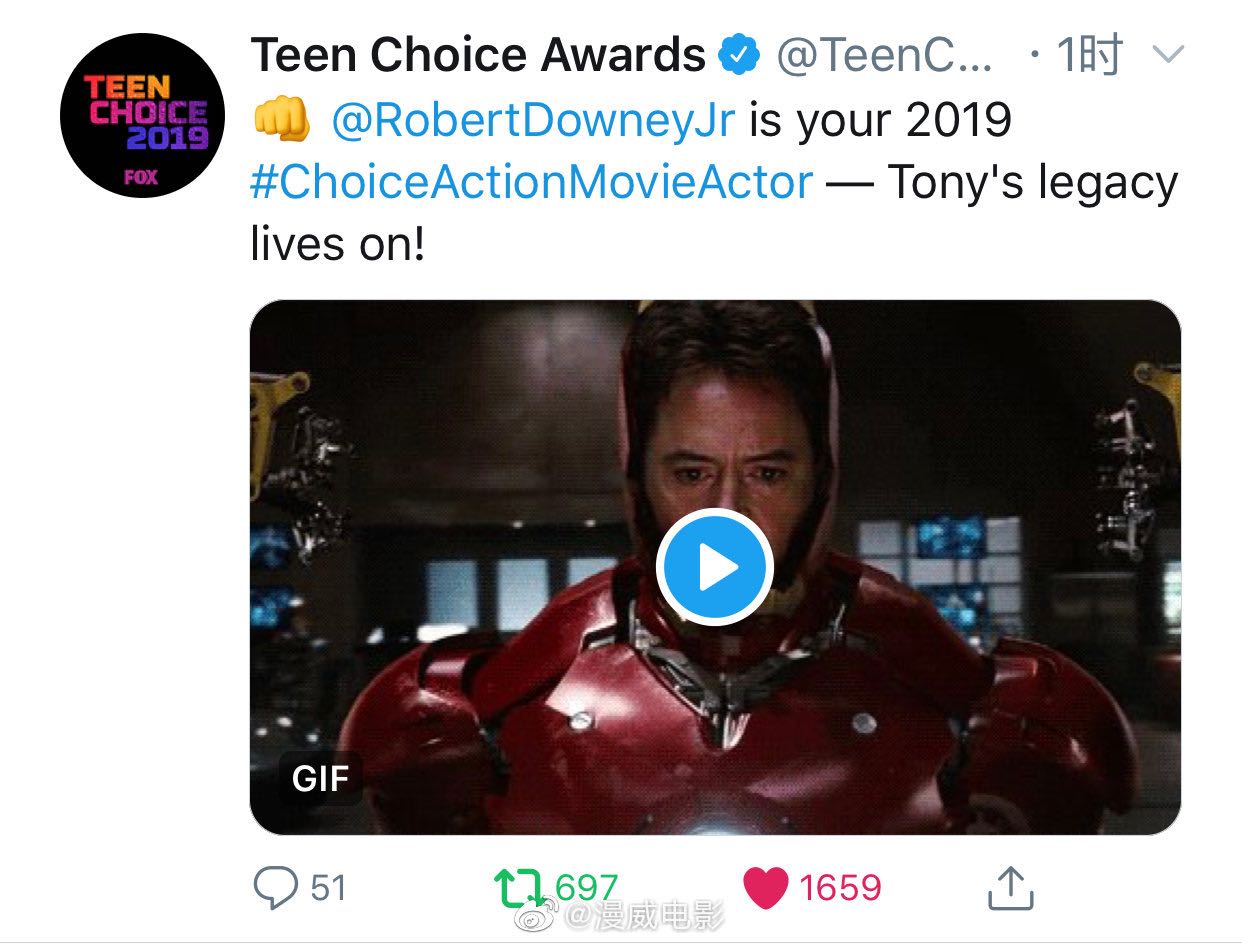Reply using the speech bubble icon
Image resolution: width=1242 pixels, height=945 pixels.
pos(274,887)
